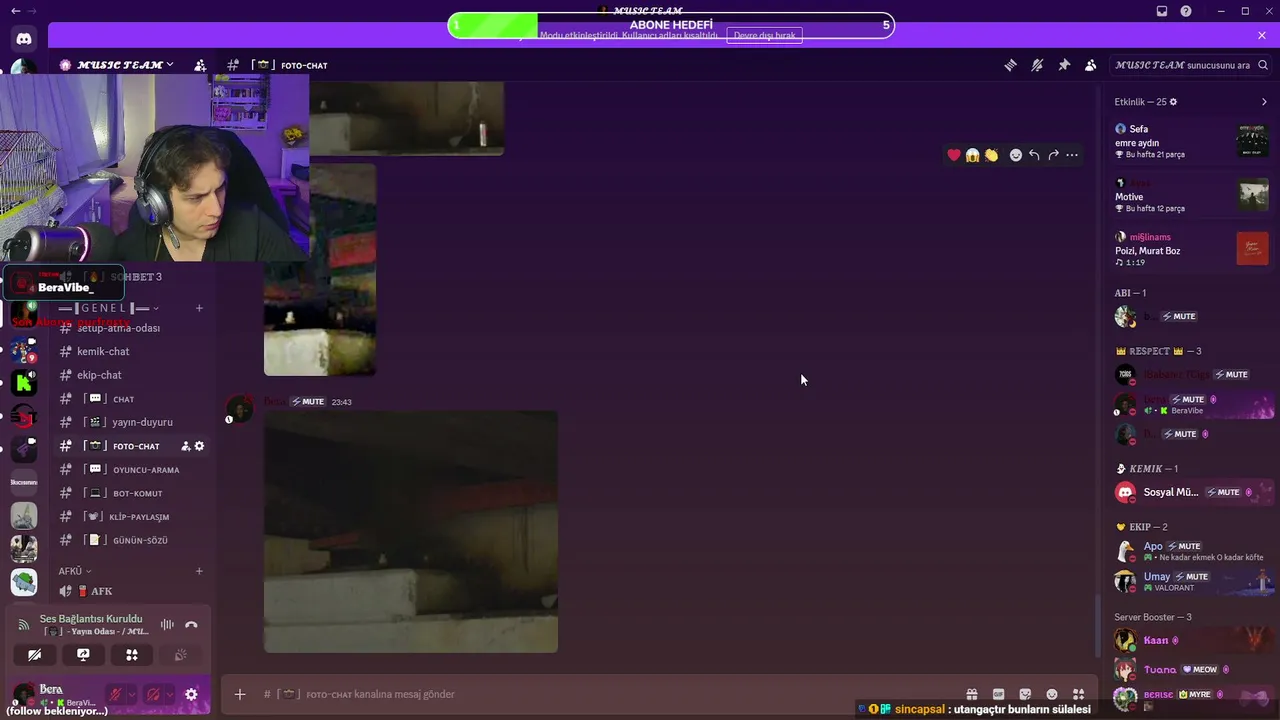Attach a file with plus button
The width and height of the screenshot is (1280, 720).
[x=240, y=694]
